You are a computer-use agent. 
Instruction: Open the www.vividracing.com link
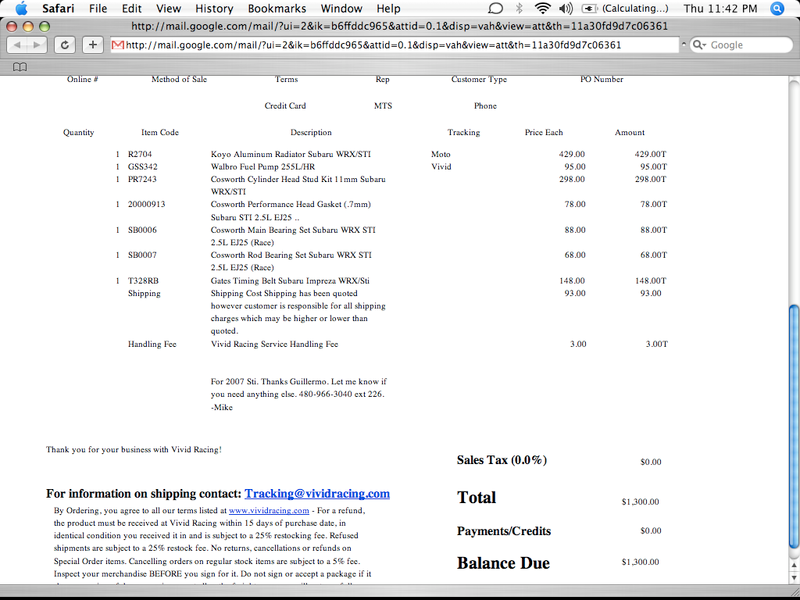pyautogui.click(x=269, y=510)
